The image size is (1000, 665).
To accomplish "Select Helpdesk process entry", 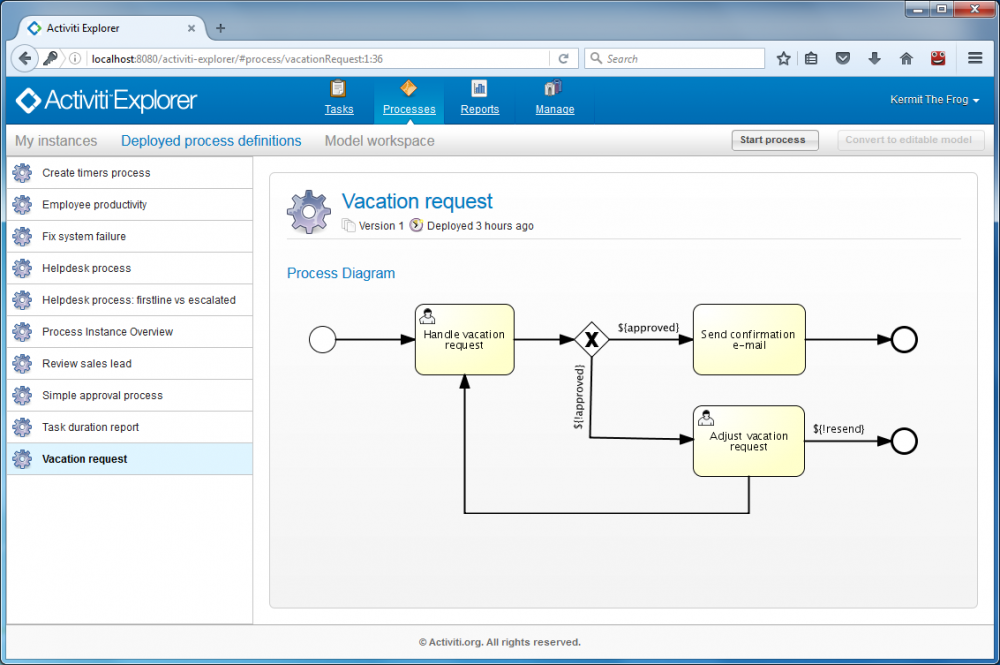I will click(130, 268).
